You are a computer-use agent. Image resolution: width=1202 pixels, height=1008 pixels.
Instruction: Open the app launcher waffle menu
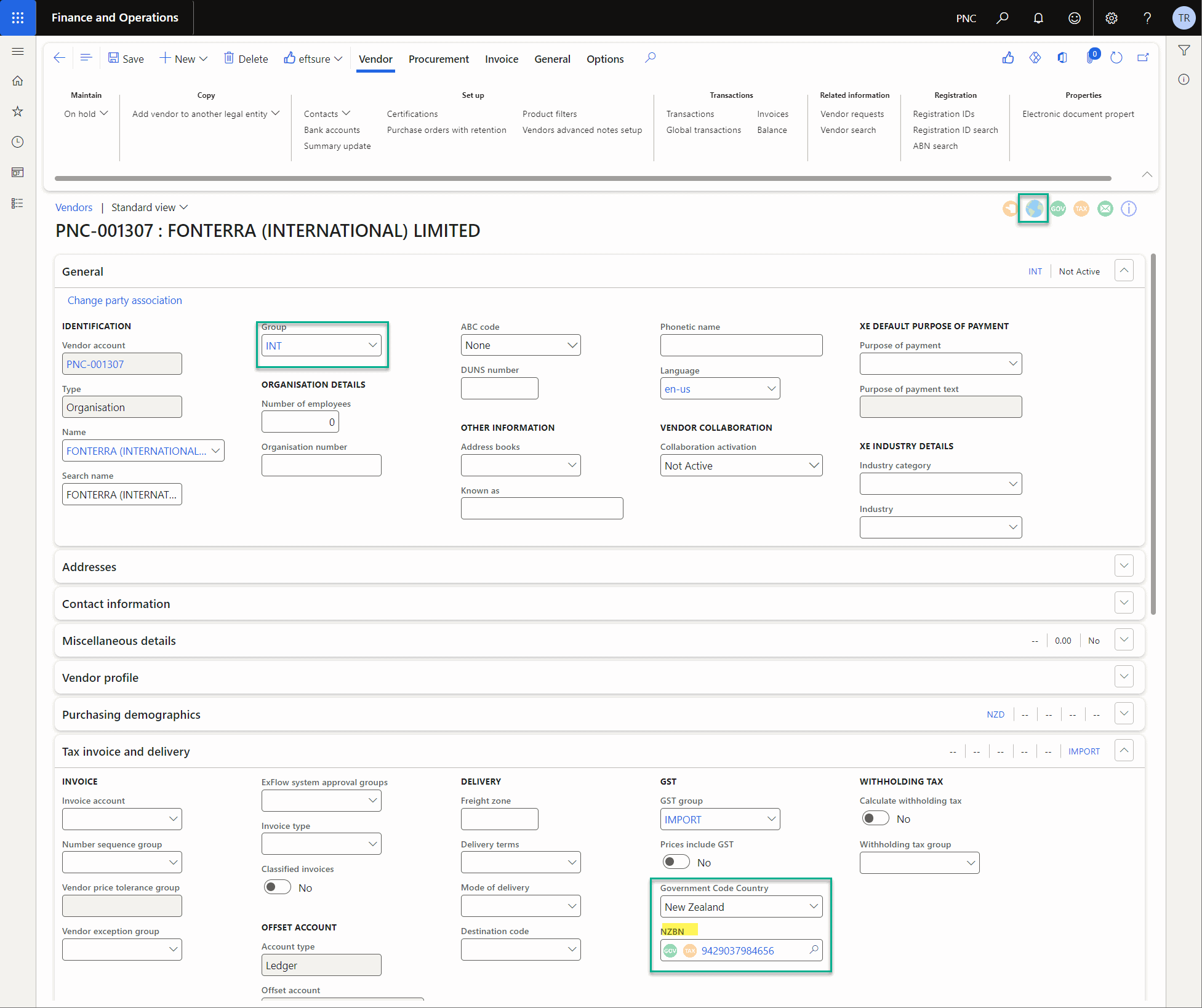pyautogui.click(x=18, y=18)
